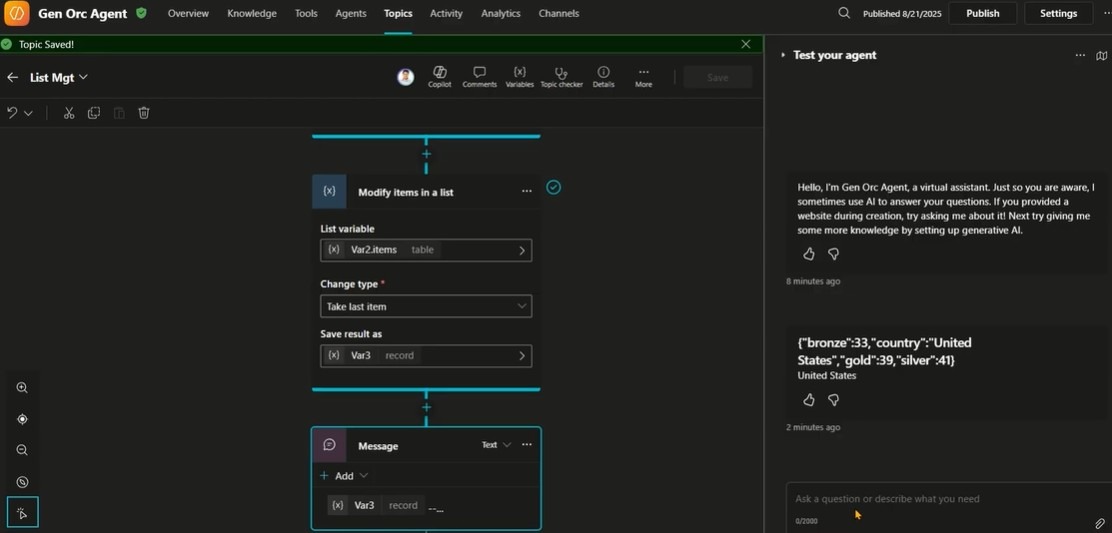The height and width of the screenshot is (533, 1112).
Task: Thumbs down the greeting message
Action: pos(834,254)
